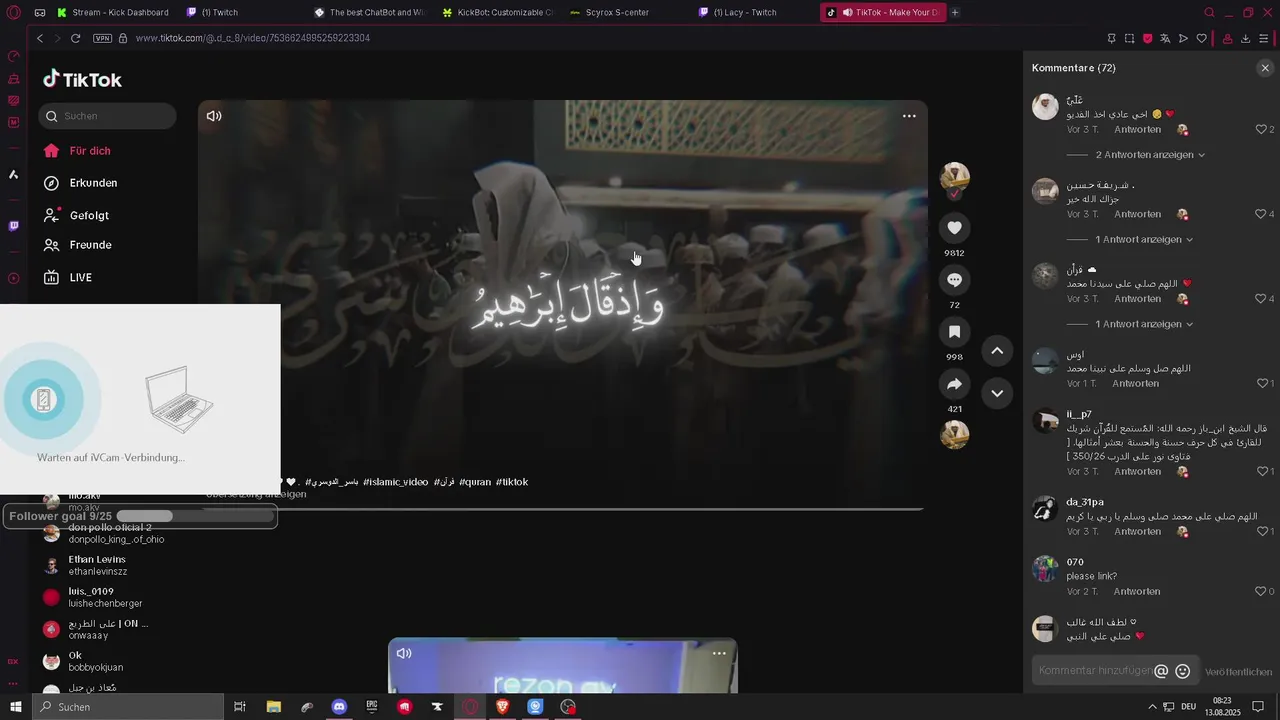
Task: Seek on the video progress bar
Action: tap(563, 509)
